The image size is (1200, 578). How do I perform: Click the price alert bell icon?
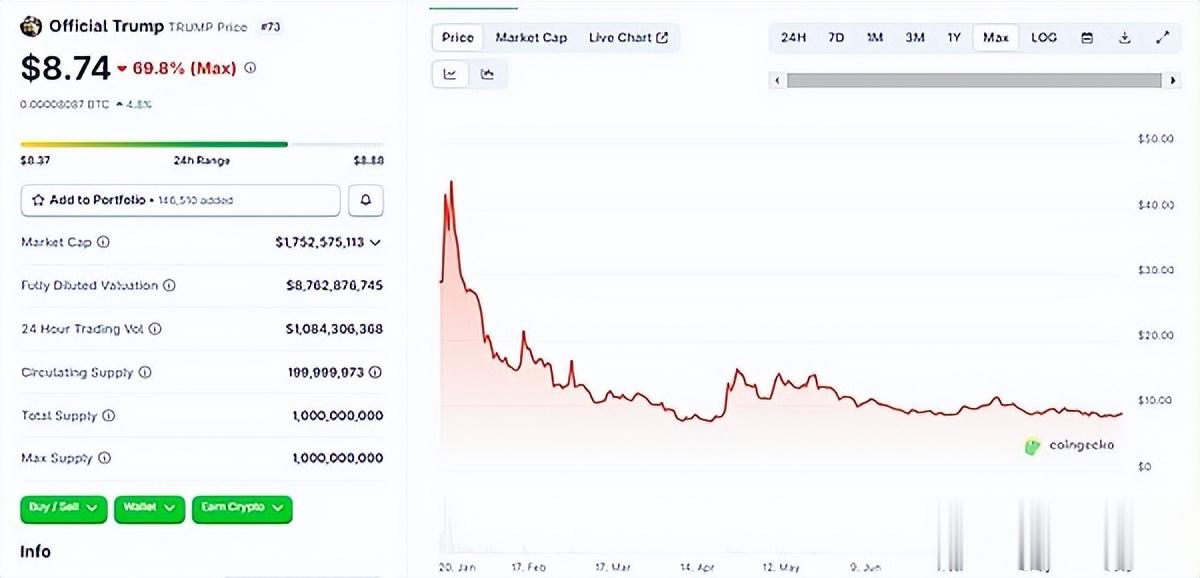[365, 200]
